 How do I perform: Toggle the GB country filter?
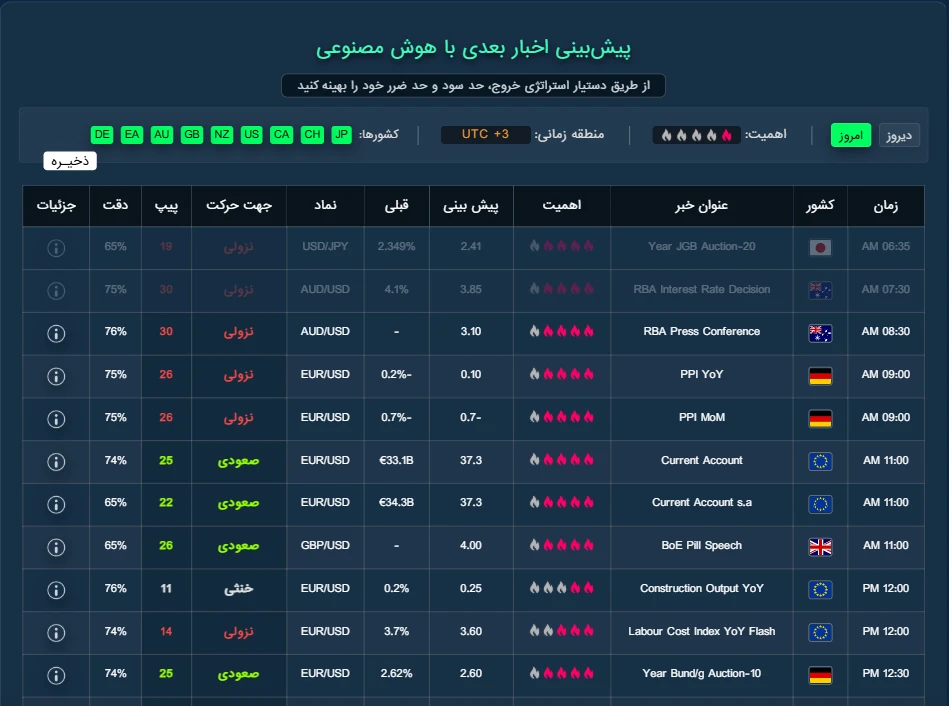192,135
